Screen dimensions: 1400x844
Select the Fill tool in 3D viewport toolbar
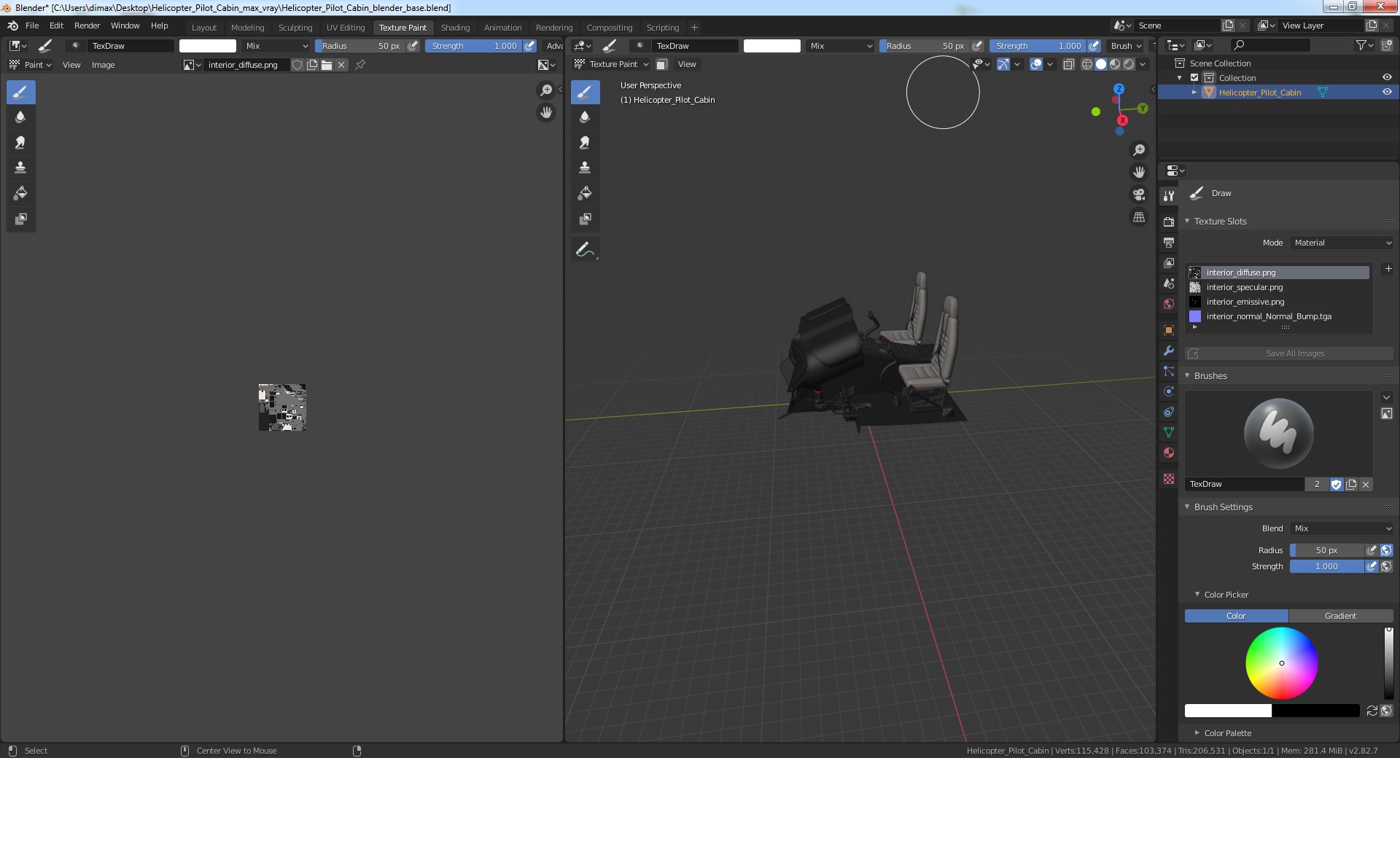[x=585, y=193]
